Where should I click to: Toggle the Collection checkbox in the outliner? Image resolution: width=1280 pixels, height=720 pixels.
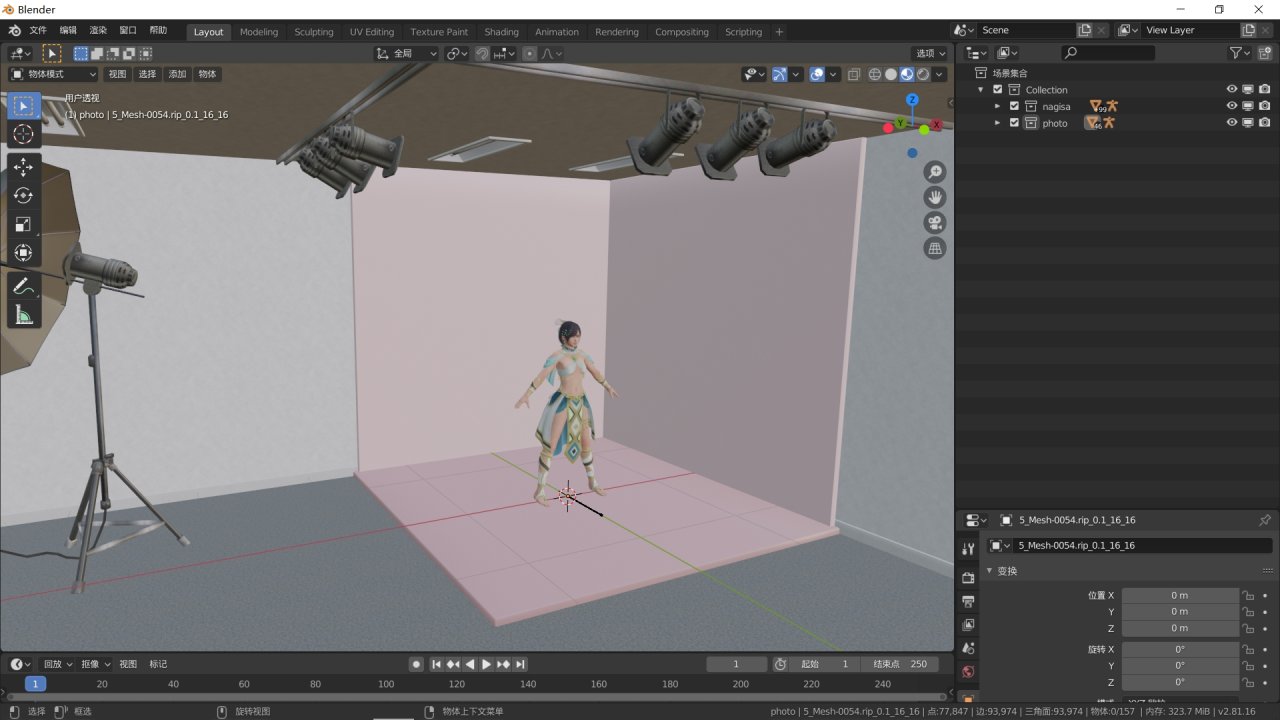pos(998,90)
